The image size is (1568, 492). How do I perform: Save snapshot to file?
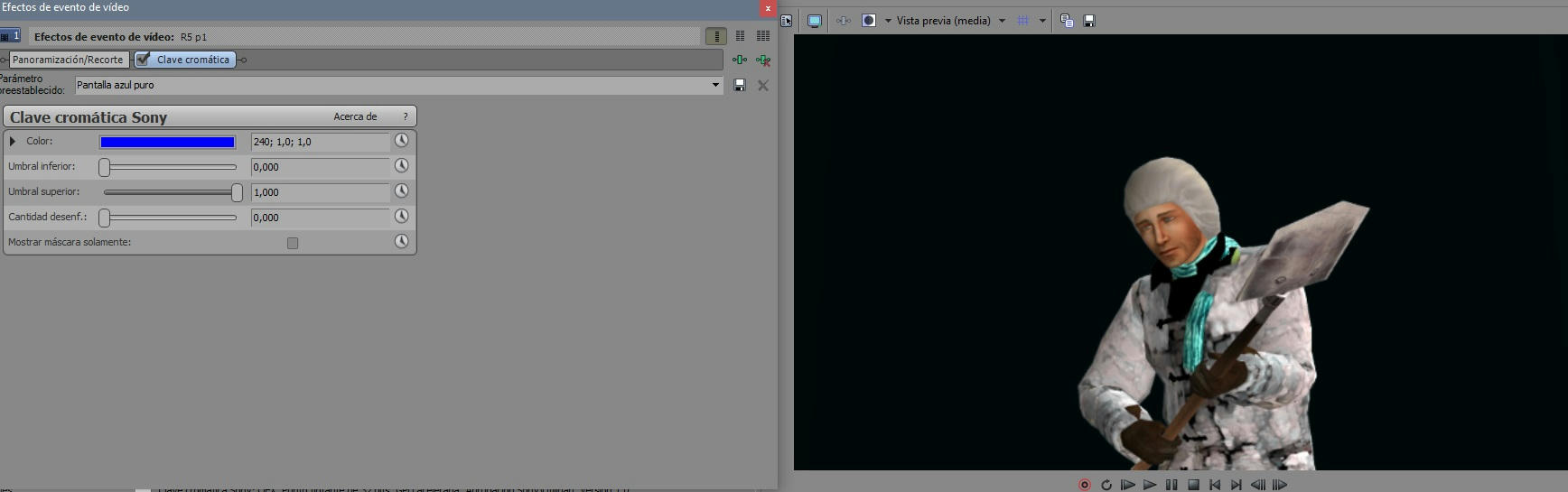pyautogui.click(x=1089, y=21)
